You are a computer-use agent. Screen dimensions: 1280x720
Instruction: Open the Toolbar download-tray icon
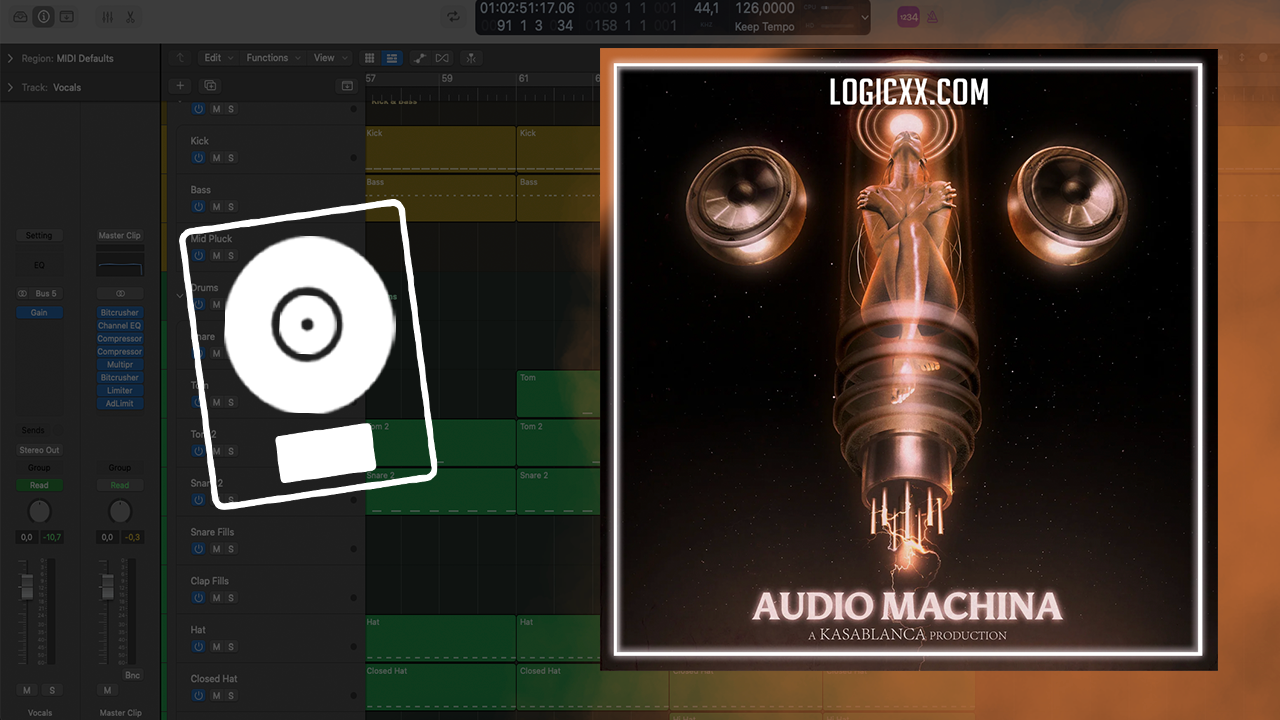point(66,16)
